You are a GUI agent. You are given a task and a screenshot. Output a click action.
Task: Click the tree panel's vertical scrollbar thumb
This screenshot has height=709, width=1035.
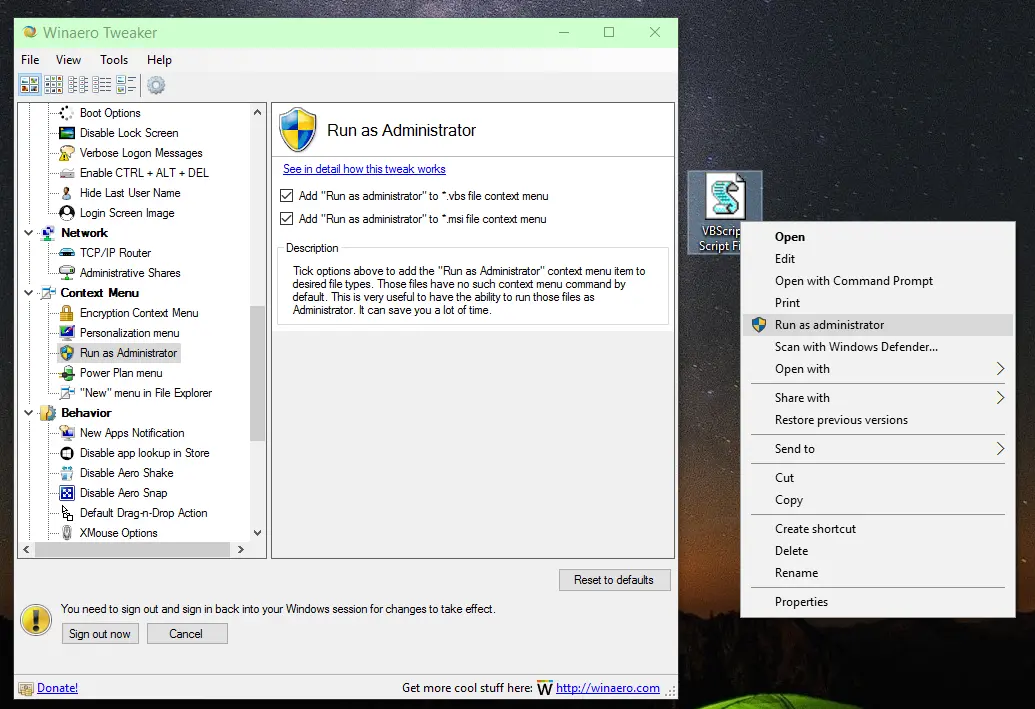coord(257,373)
